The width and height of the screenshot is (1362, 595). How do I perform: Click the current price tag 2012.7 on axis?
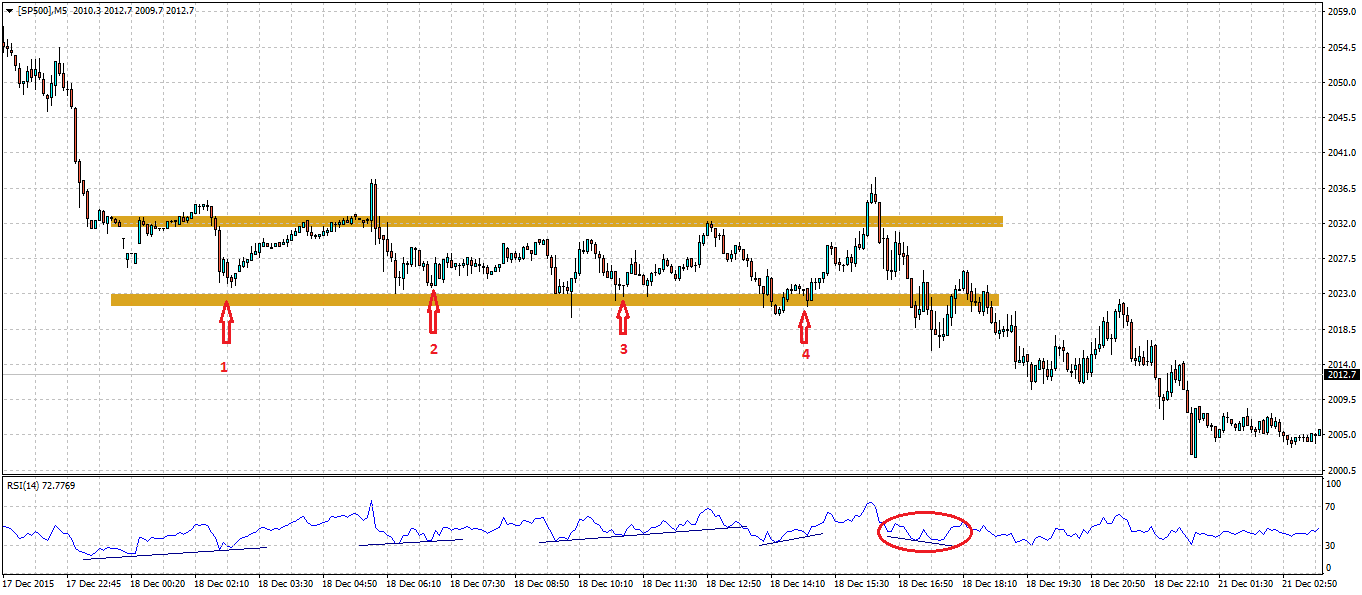click(x=1340, y=374)
